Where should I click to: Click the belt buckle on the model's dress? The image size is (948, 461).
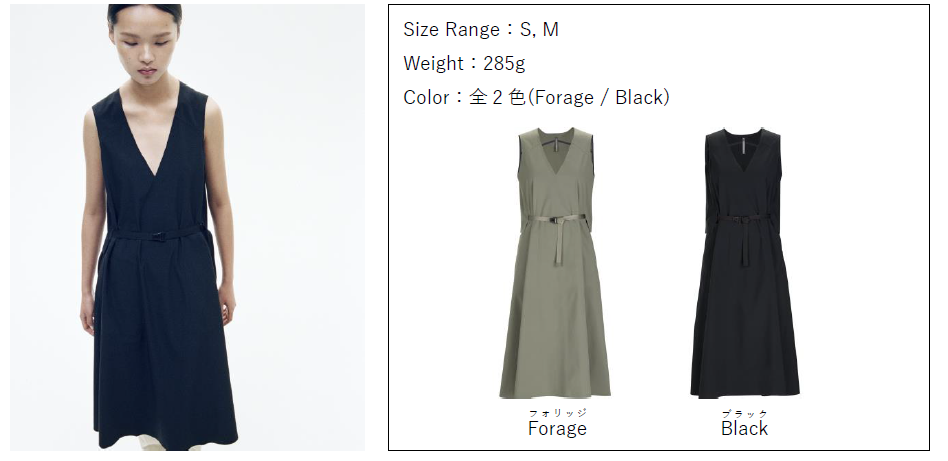coord(161,237)
